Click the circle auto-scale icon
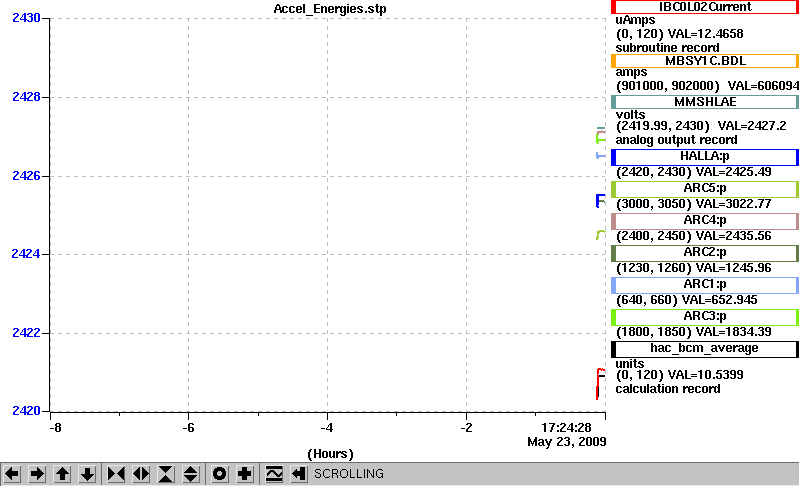This screenshot has height=486, width=799. point(220,474)
